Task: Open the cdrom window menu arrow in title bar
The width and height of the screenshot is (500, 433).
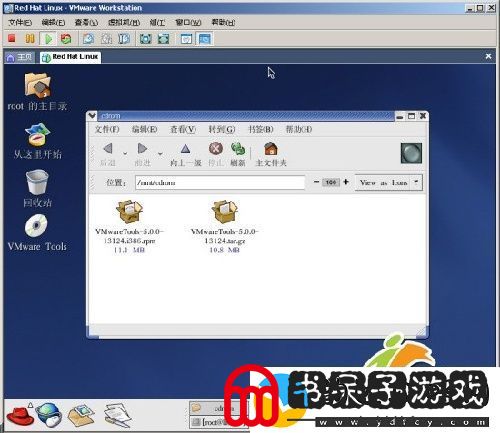Action: point(92,116)
